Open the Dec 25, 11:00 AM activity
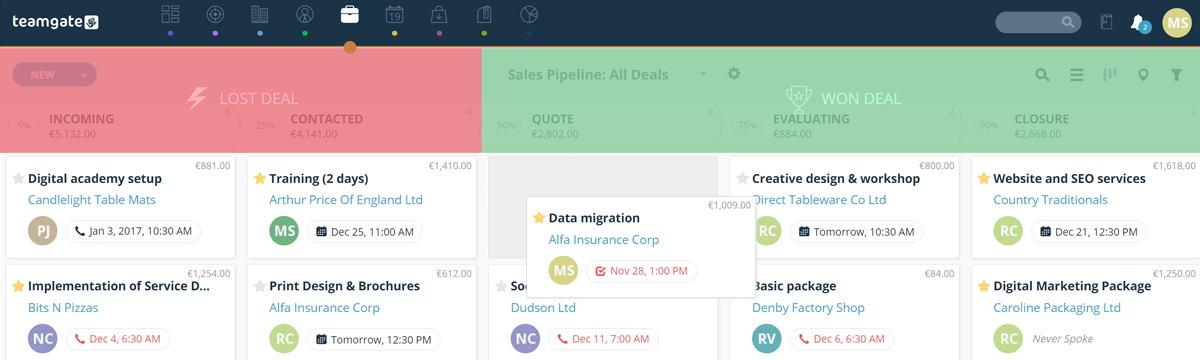This screenshot has width=1200, height=360. [x=365, y=231]
